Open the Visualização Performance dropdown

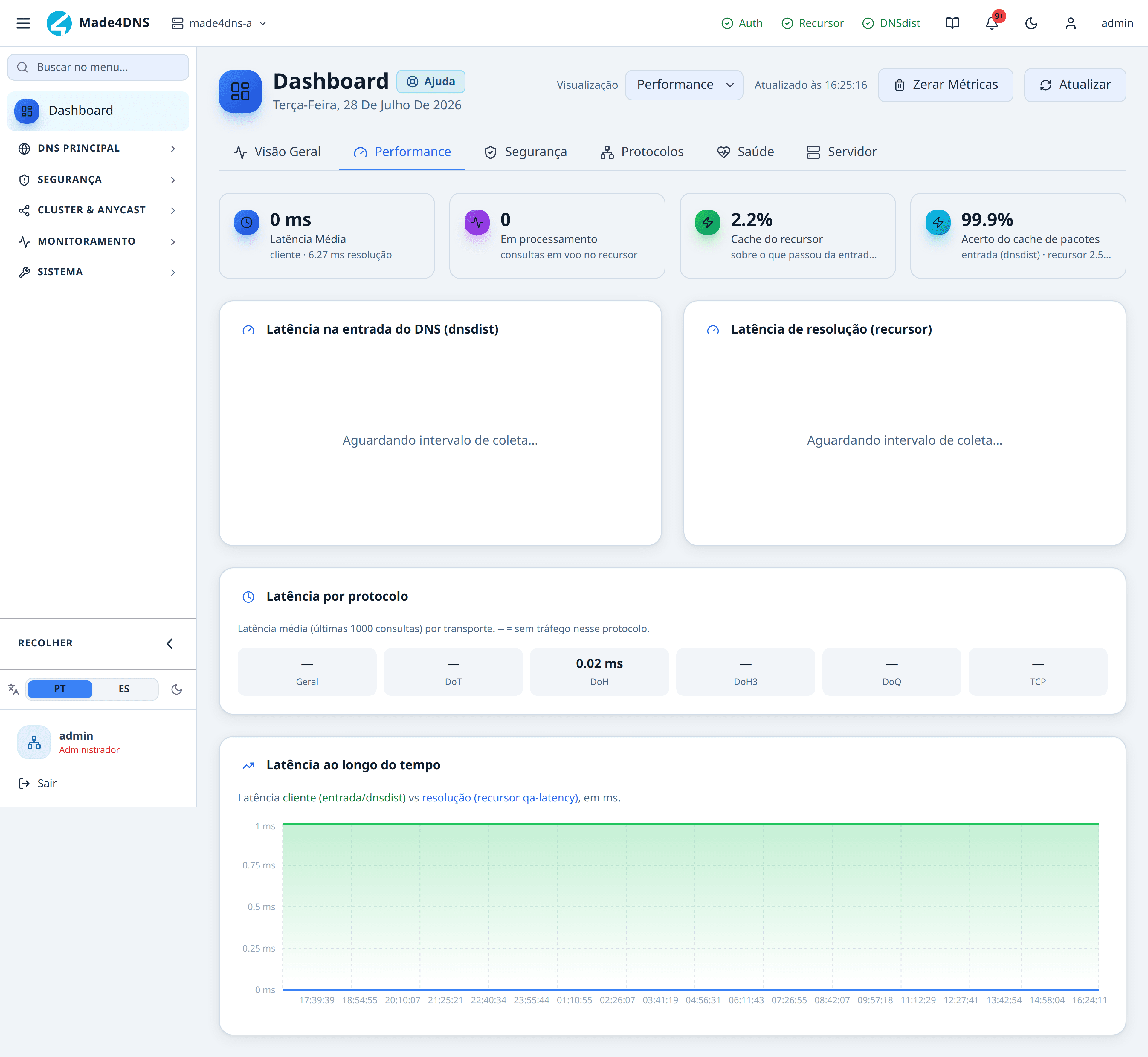(x=684, y=85)
